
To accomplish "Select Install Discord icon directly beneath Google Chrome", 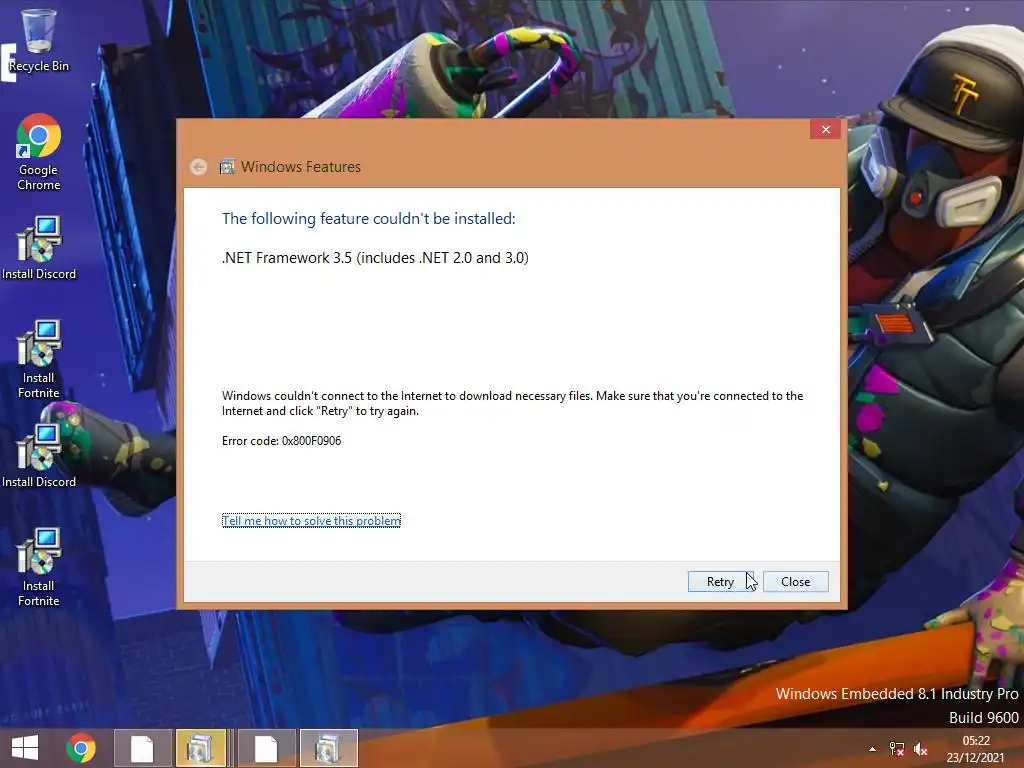I will 39,248.
